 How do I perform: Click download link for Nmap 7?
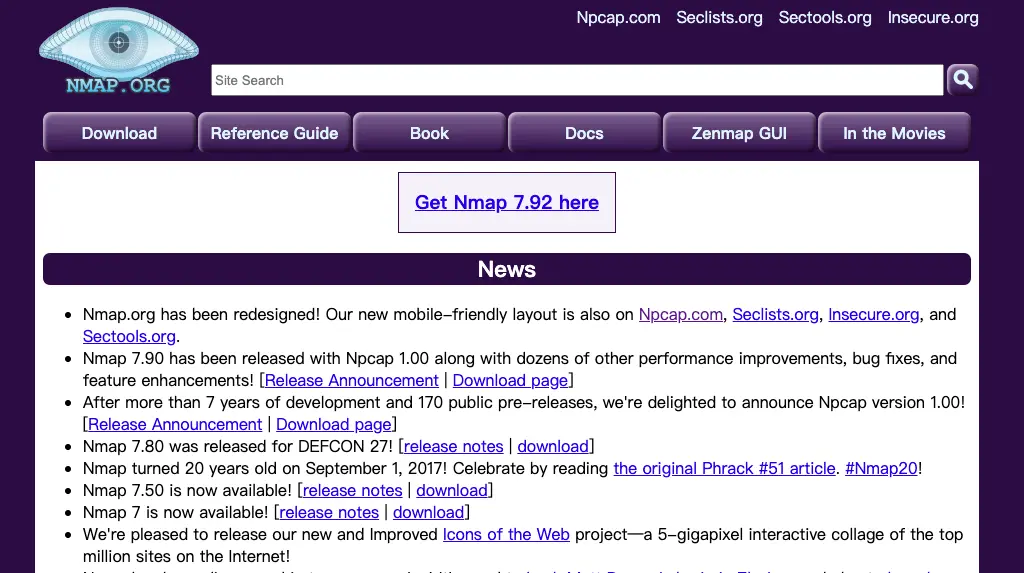pyautogui.click(x=428, y=512)
